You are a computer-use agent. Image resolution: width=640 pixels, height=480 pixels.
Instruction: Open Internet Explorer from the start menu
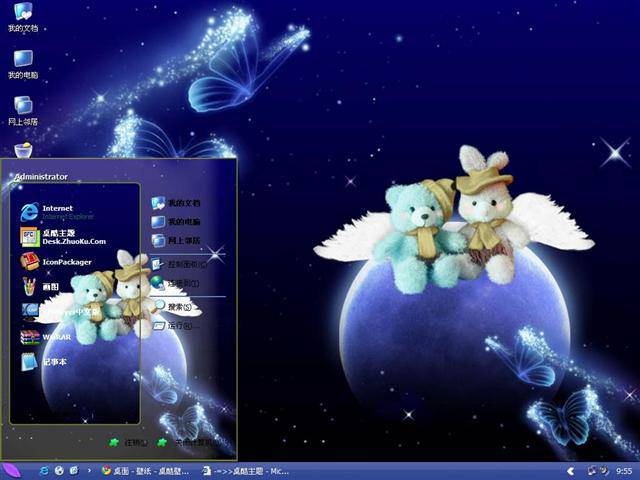(57, 212)
